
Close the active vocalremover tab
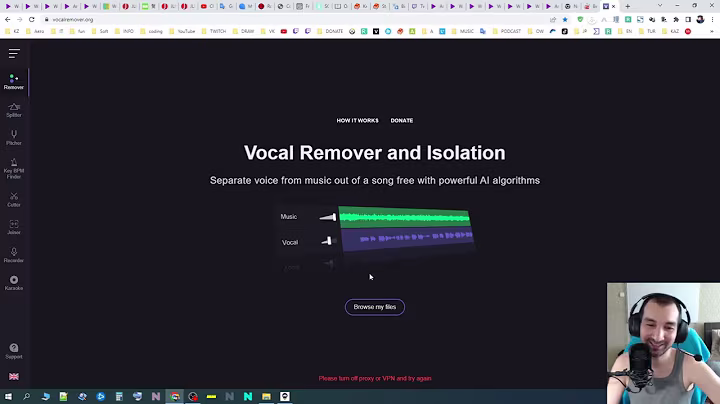tap(613, 6)
